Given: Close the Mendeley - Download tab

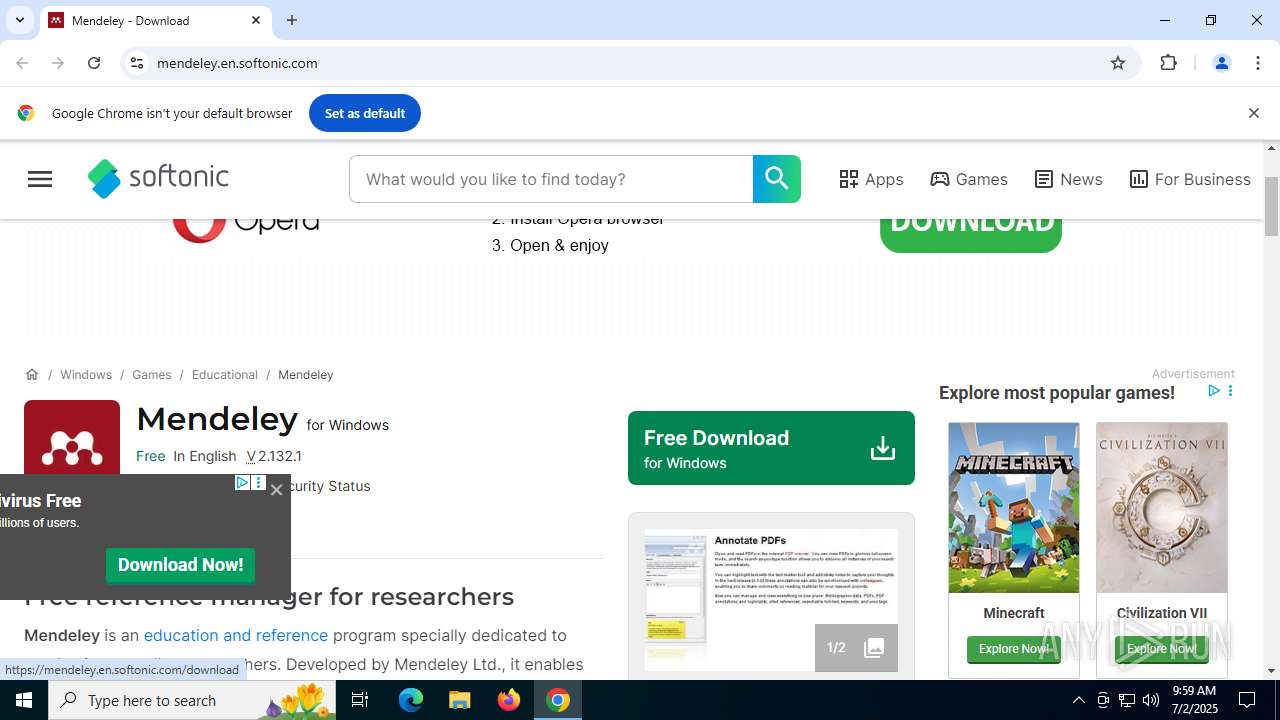Looking at the screenshot, I should pos(256,20).
